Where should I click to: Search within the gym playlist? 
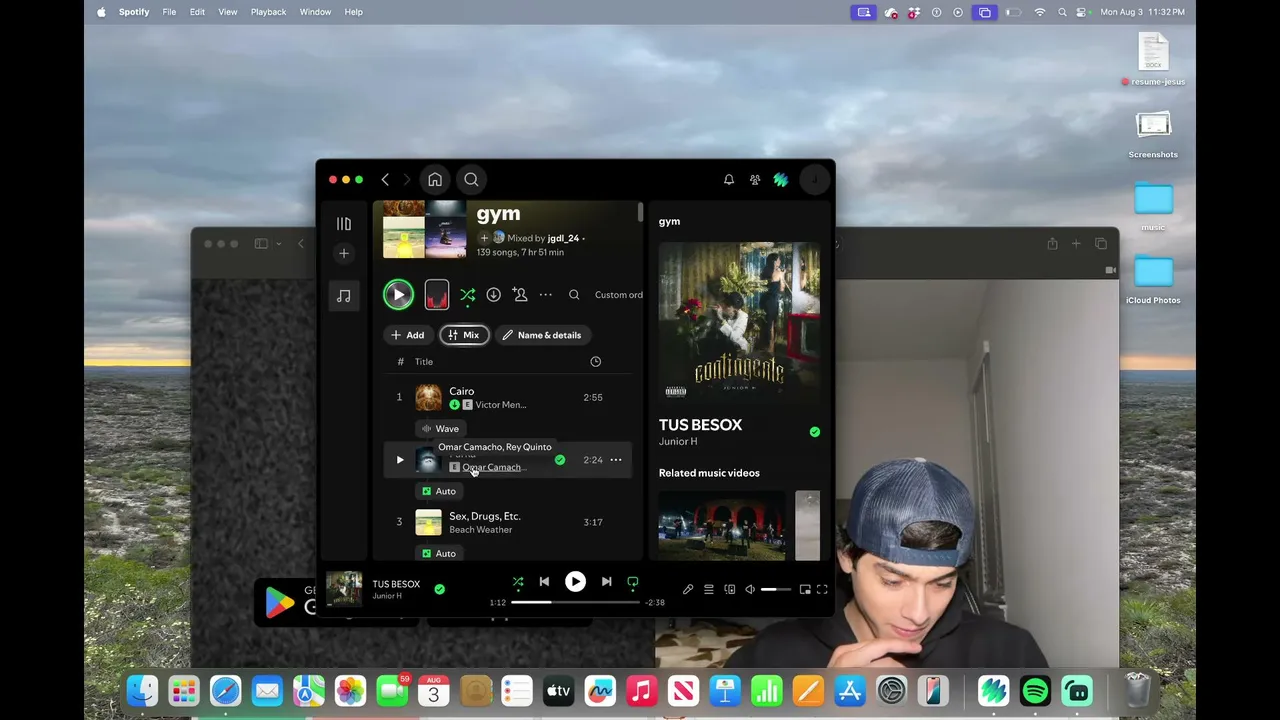574,295
